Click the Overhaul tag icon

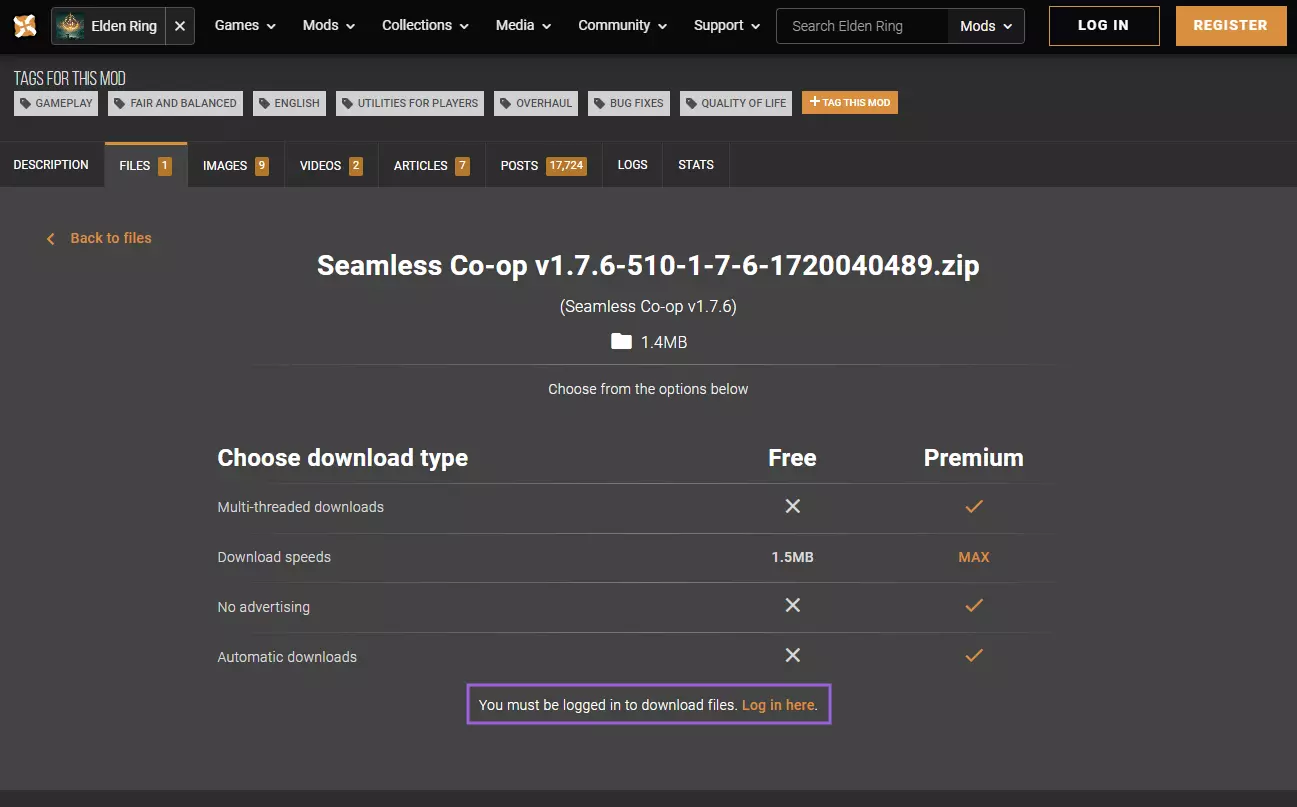click(505, 103)
